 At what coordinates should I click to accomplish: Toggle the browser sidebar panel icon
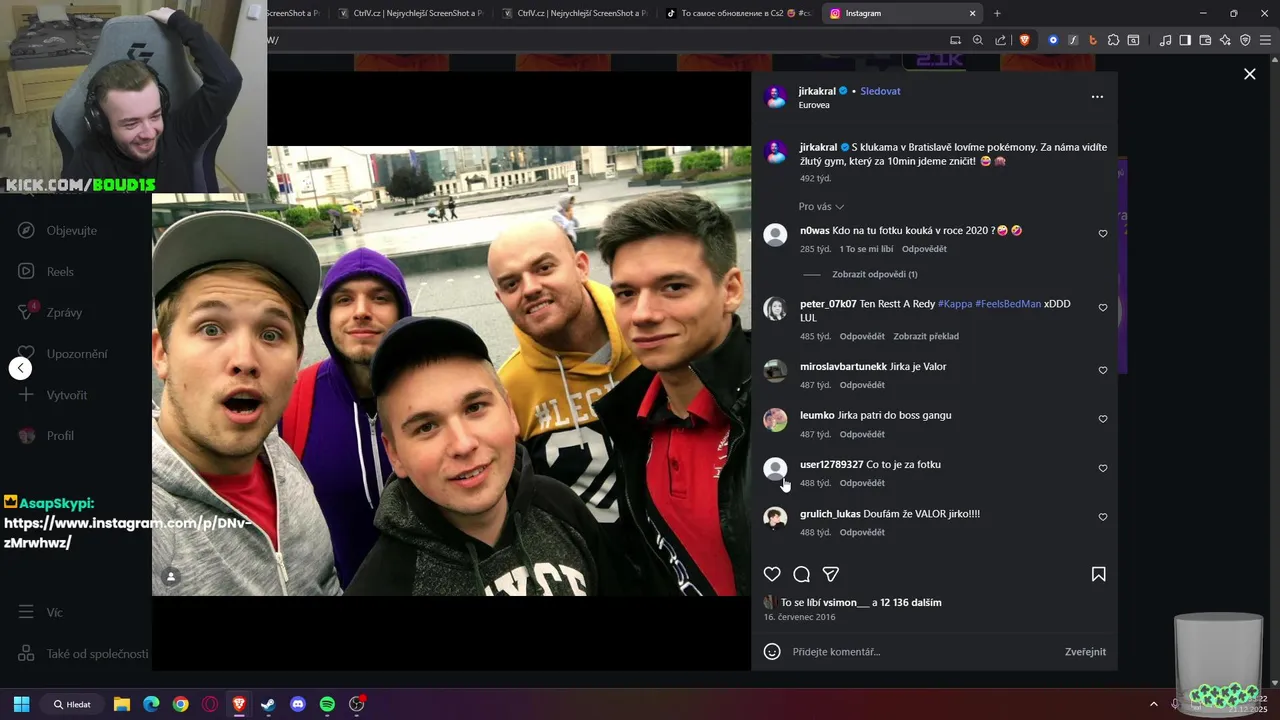(x=1185, y=40)
